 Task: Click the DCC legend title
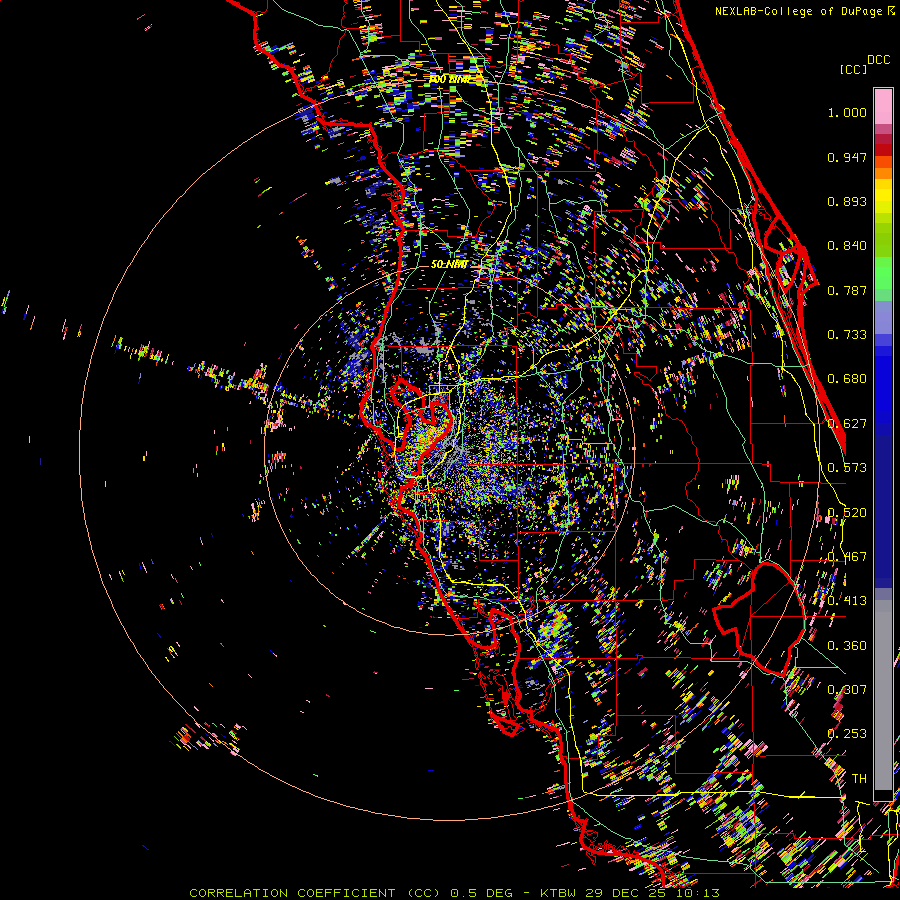[878, 60]
